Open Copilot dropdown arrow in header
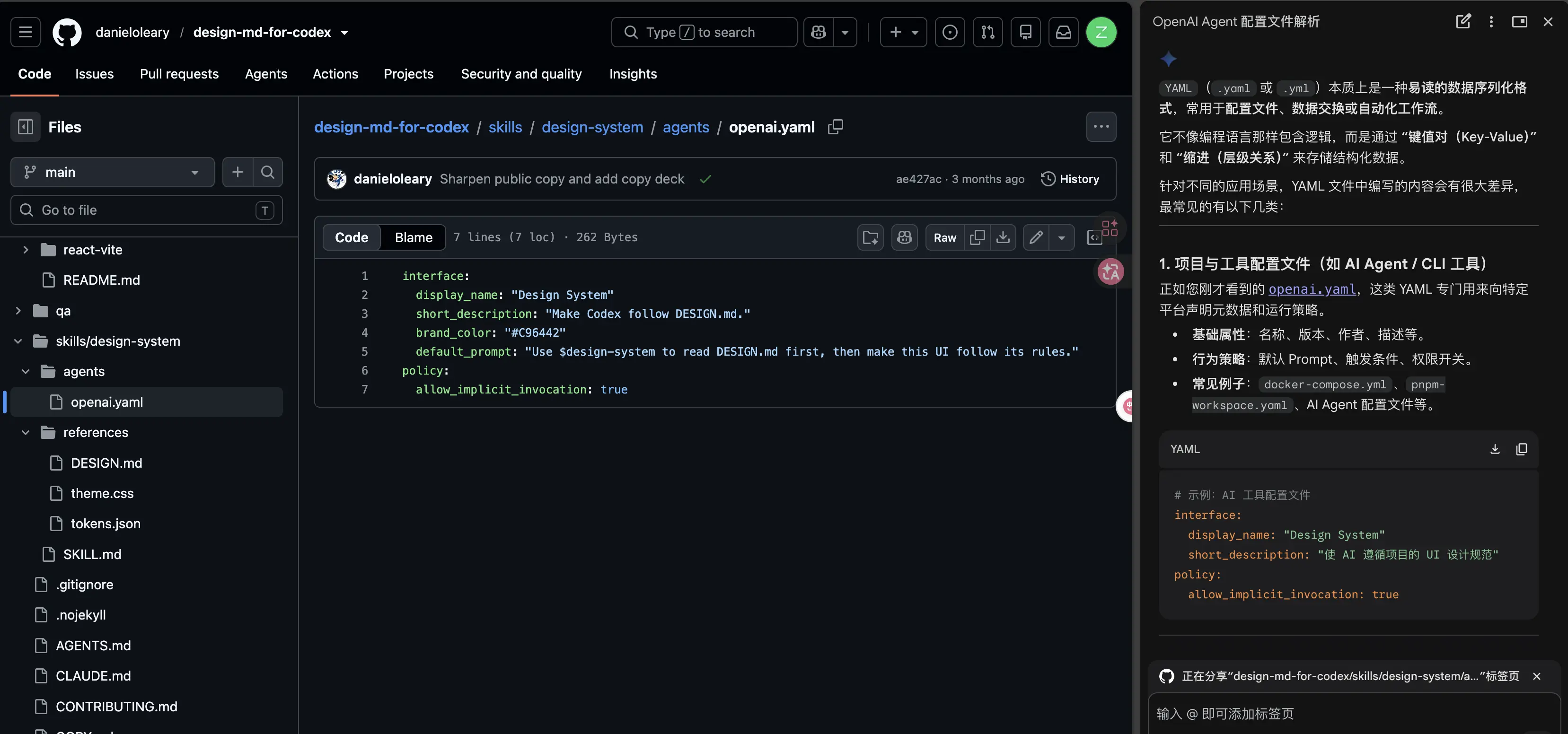The height and width of the screenshot is (734, 1568). 845,32
